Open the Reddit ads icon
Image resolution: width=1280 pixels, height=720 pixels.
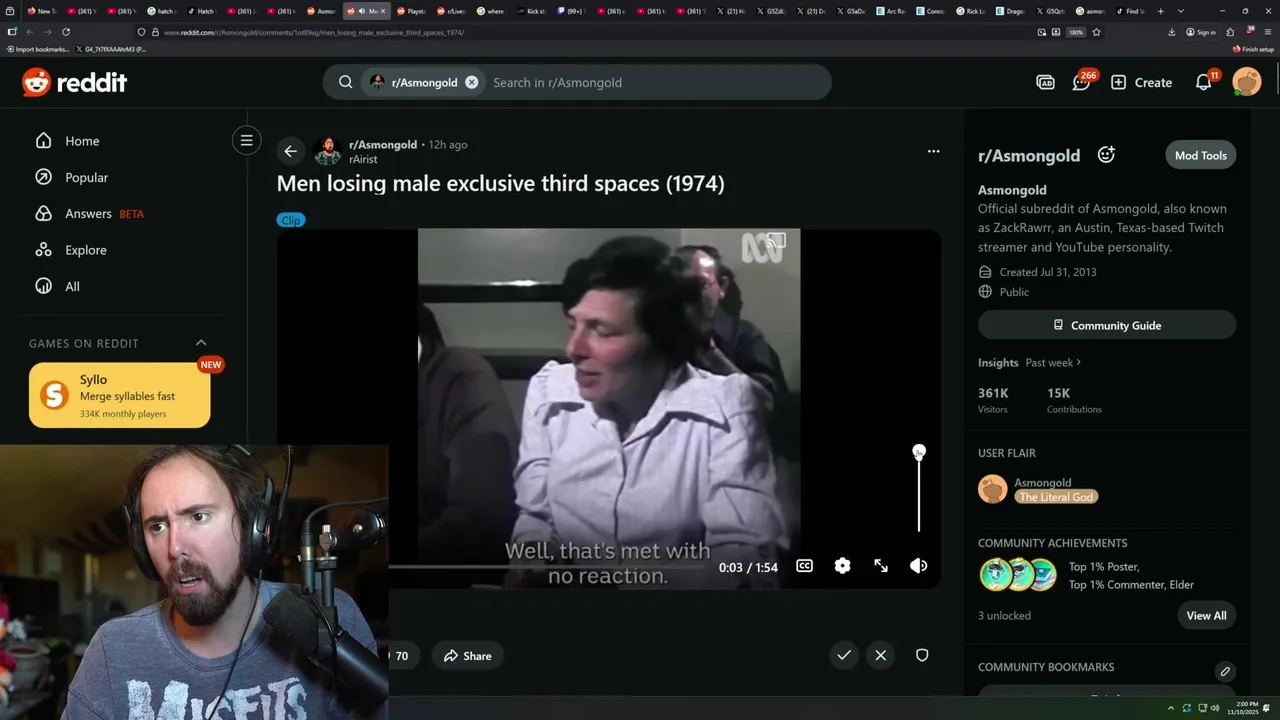click(x=1045, y=82)
